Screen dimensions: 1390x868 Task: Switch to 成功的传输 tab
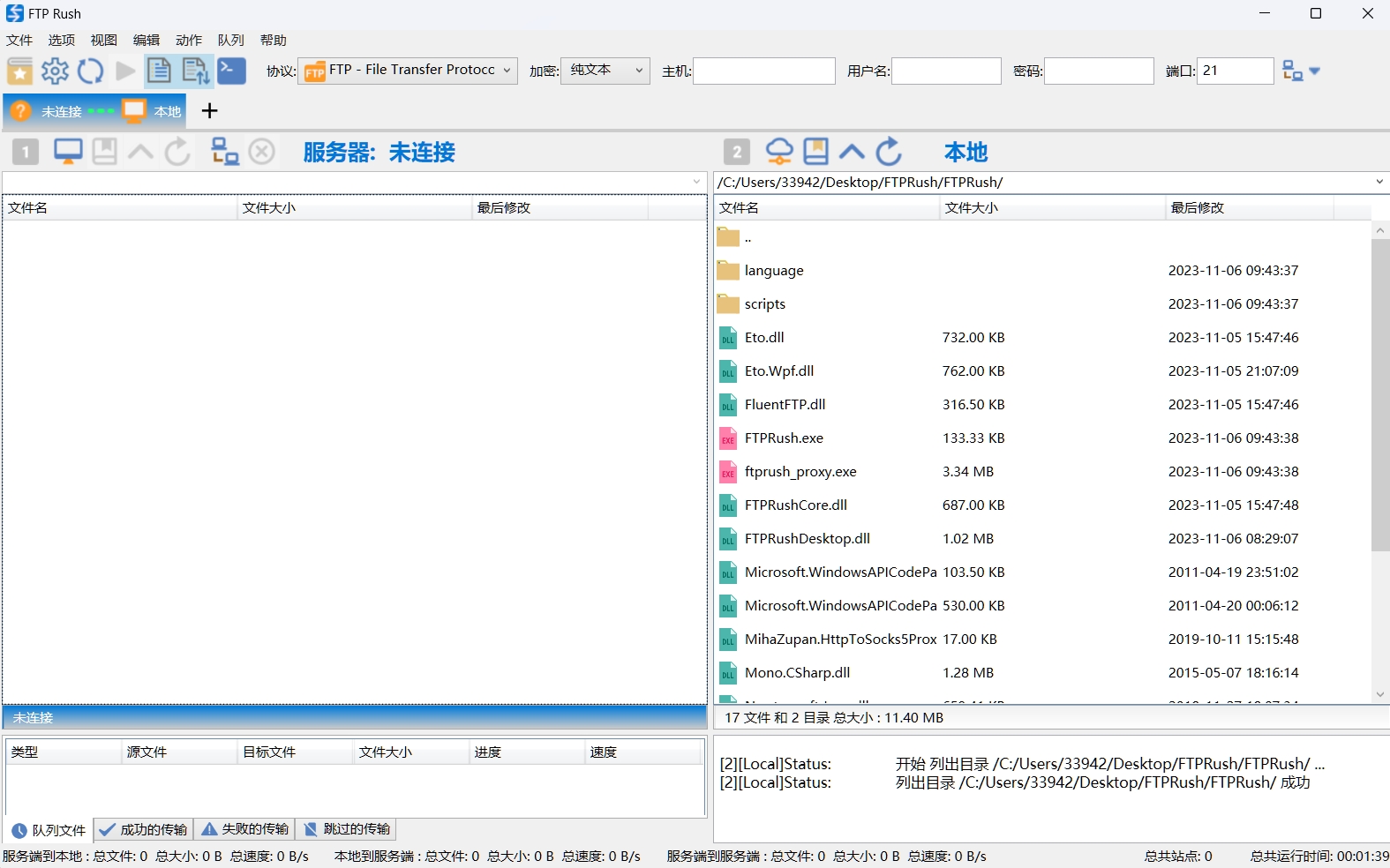click(143, 830)
